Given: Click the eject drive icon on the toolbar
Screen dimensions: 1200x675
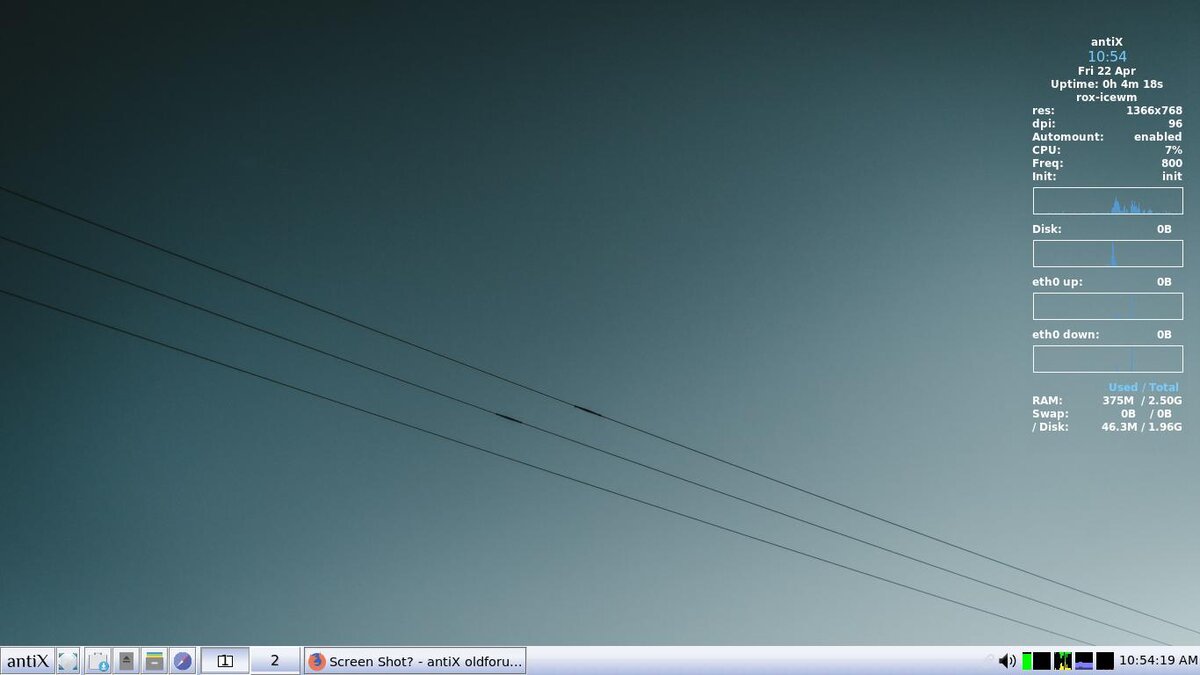Looking at the screenshot, I should tap(126, 660).
